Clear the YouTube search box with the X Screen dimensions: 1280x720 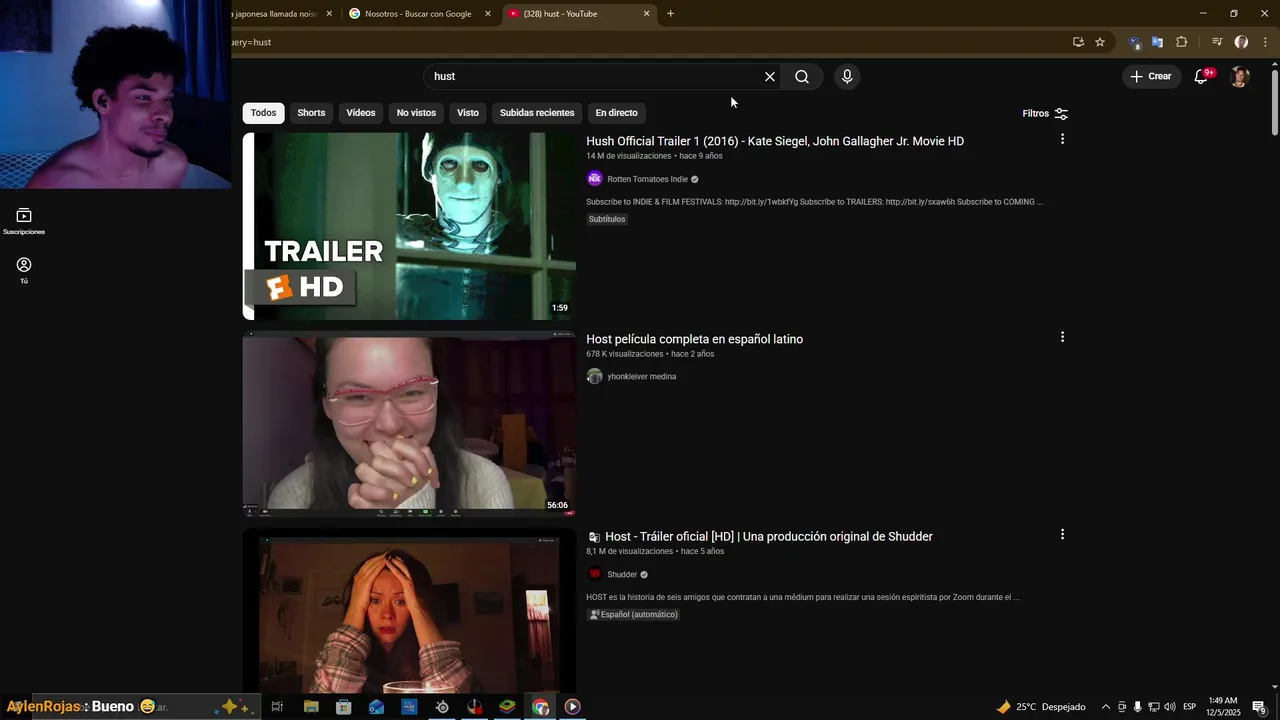click(770, 77)
